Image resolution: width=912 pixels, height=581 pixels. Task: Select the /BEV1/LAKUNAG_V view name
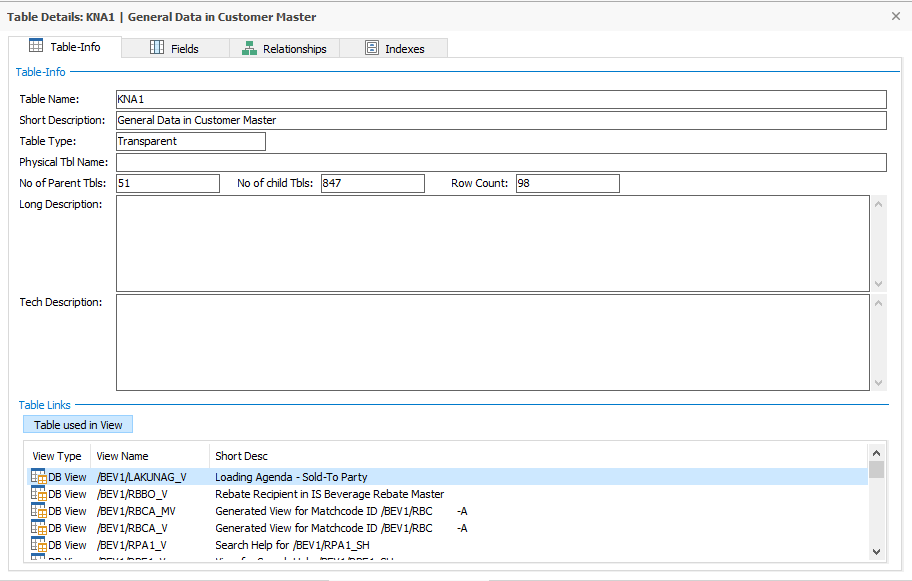click(141, 477)
